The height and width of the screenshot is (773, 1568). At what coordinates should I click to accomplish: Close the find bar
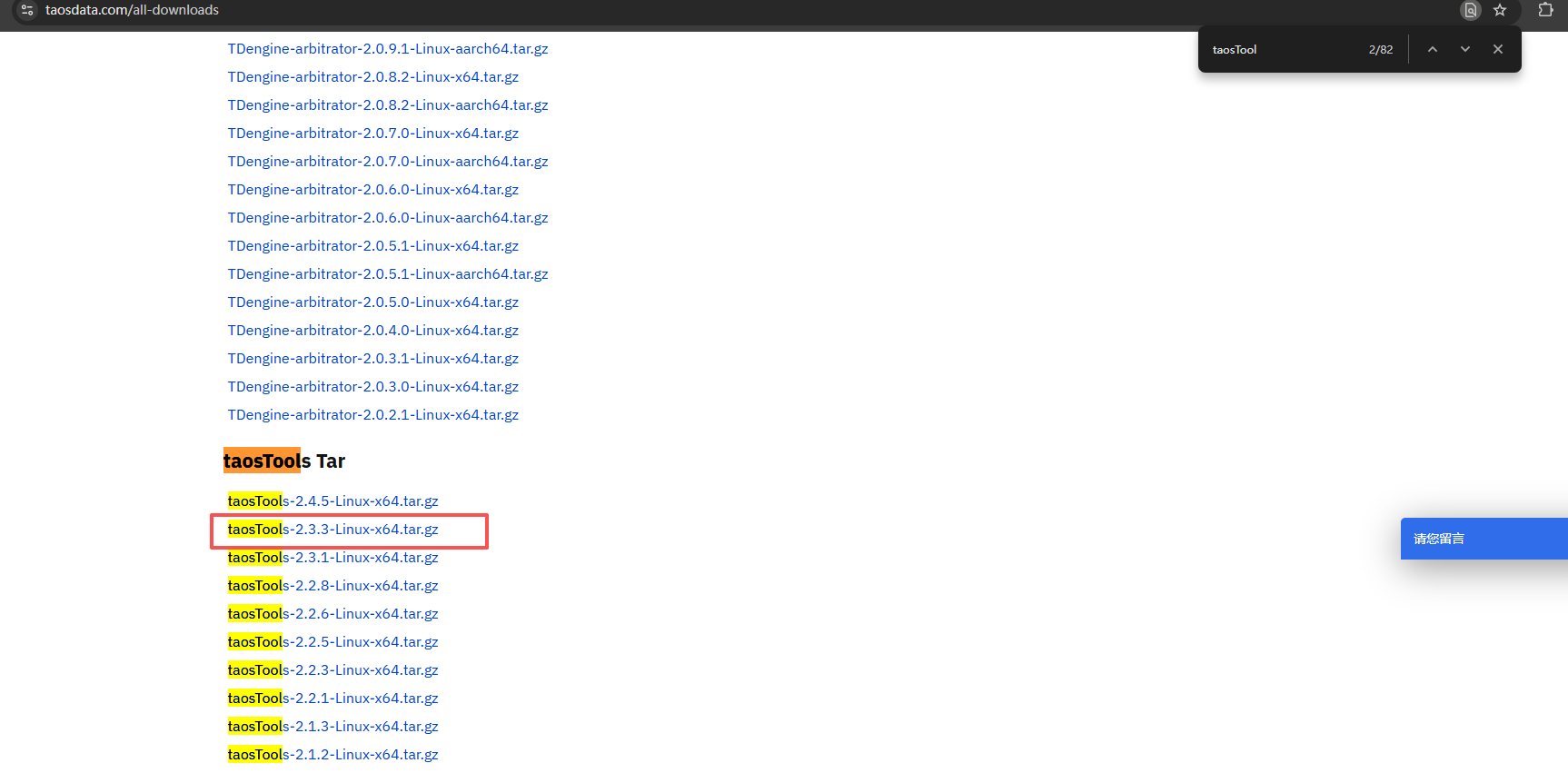coord(1498,49)
